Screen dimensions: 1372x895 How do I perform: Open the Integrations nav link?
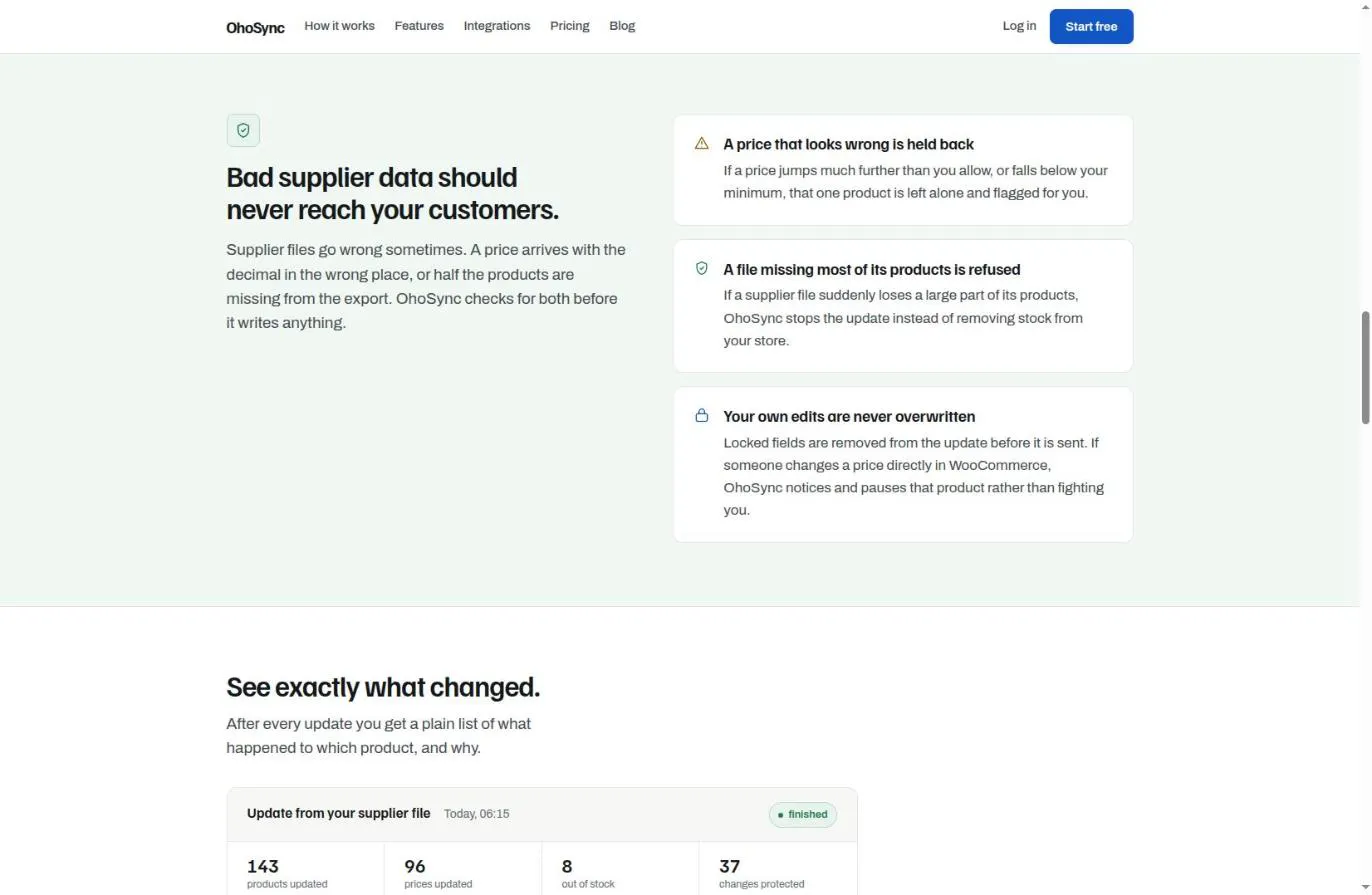tap(497, 26)
